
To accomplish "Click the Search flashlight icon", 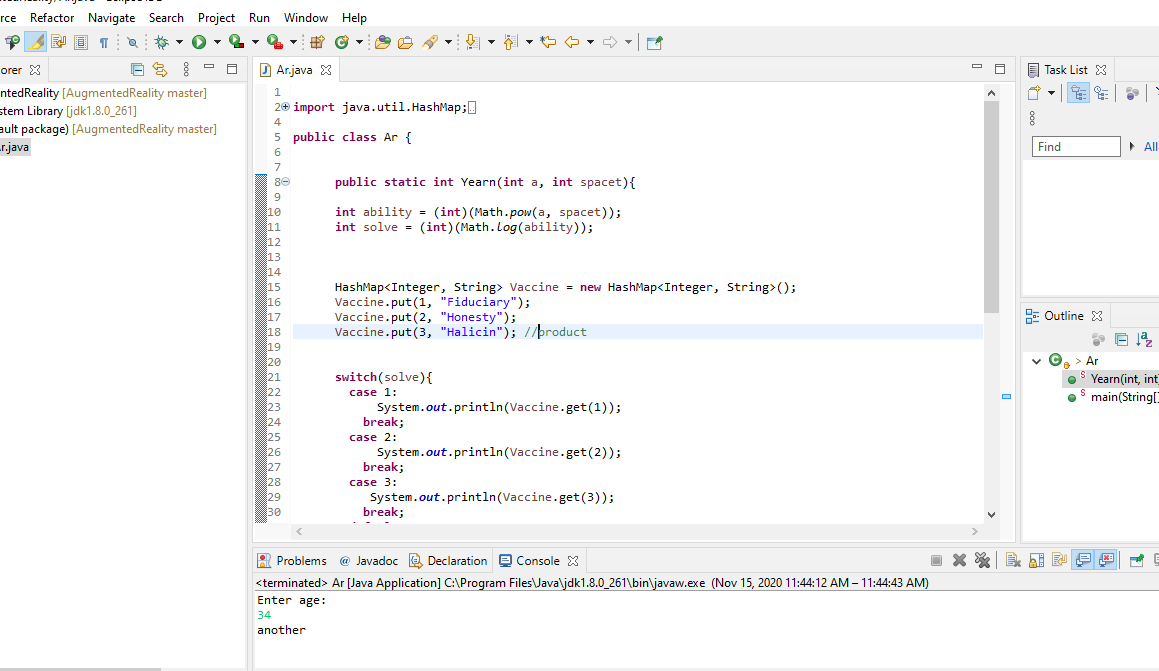I will click(430, 42).
